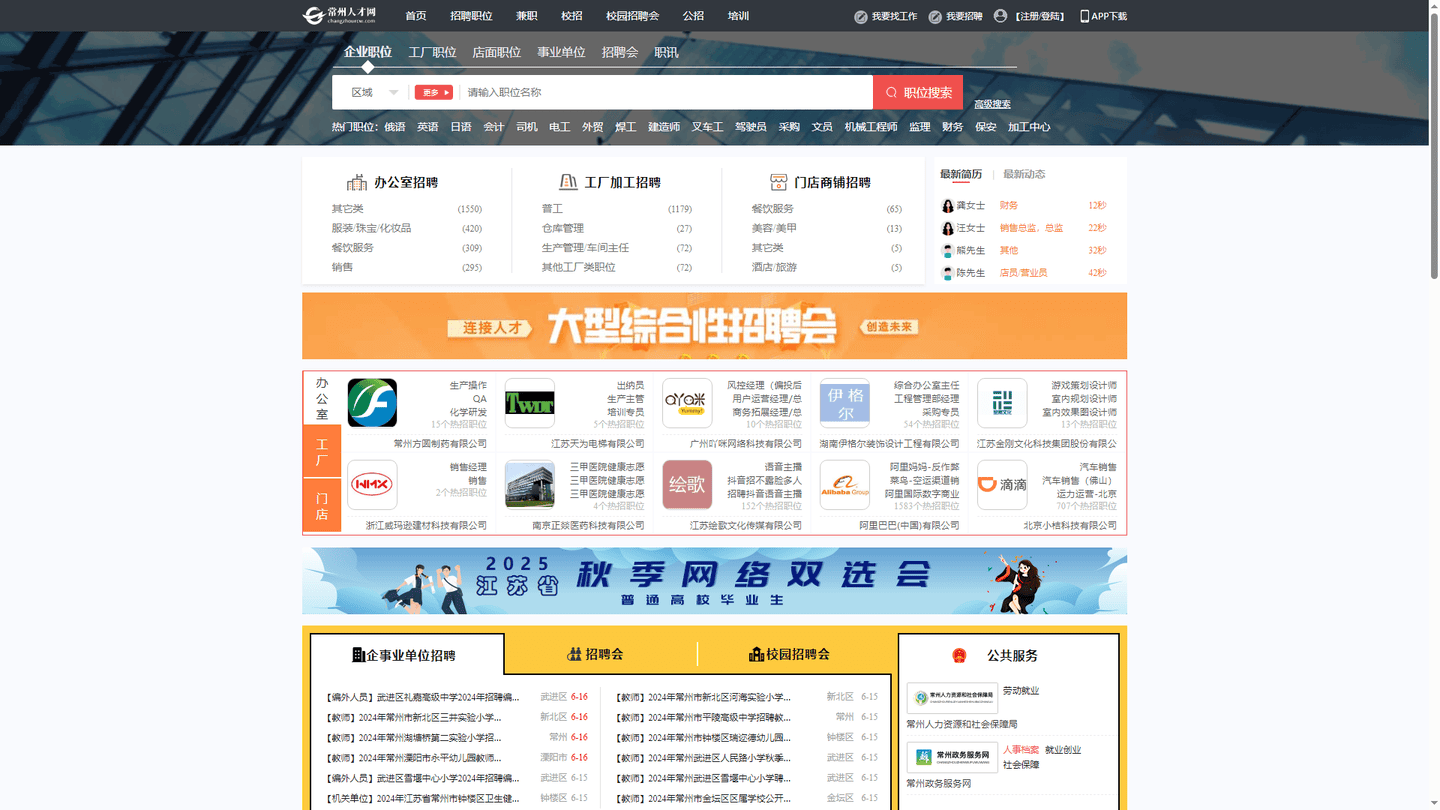Screen dimensions: 1440x810
Task: Click 陈先生 resume avatar
Action: click(x=947, y=273)
